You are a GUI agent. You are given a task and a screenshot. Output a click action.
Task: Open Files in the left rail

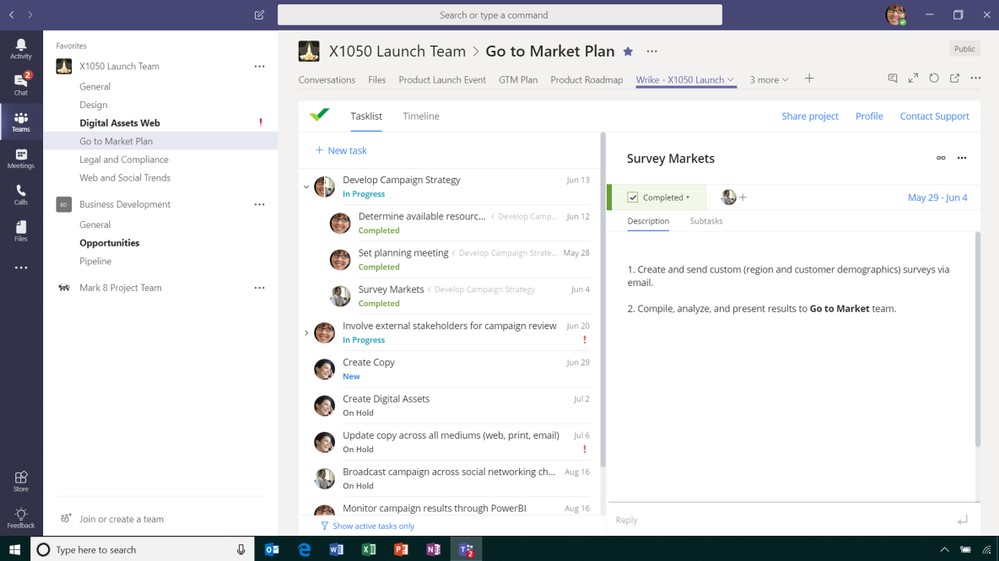coord(20,231)
